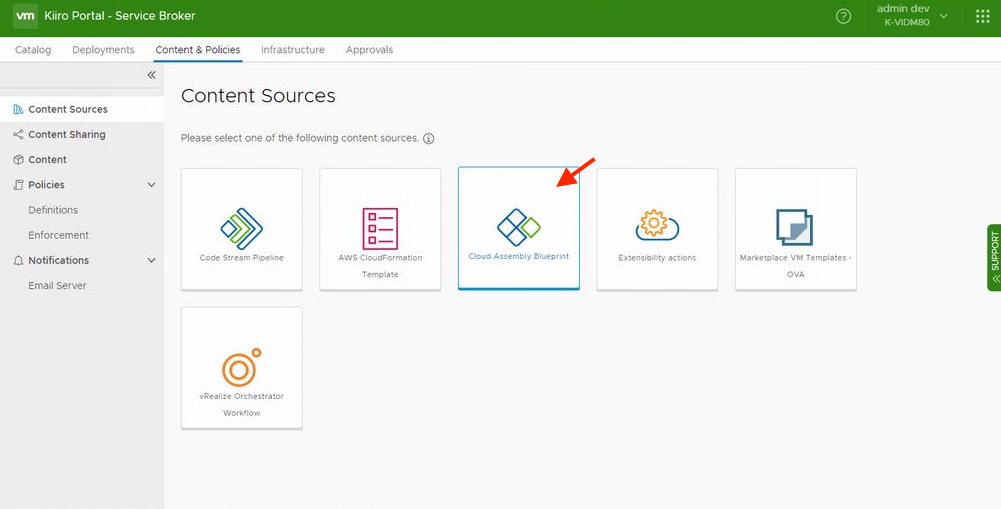Expand the admin dev user dropdown
Screen dimensions: 1001x509
pyautogui.click(x=944, y=17)
